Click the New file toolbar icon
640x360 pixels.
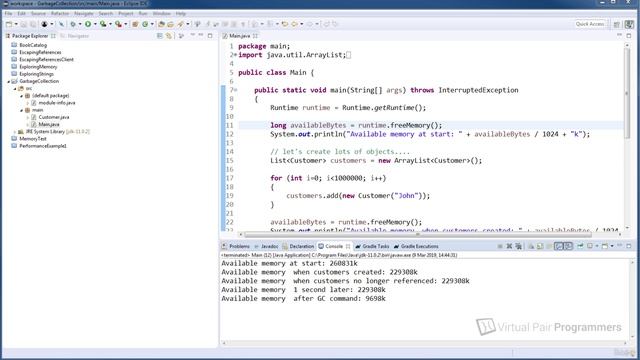(9, 24)
